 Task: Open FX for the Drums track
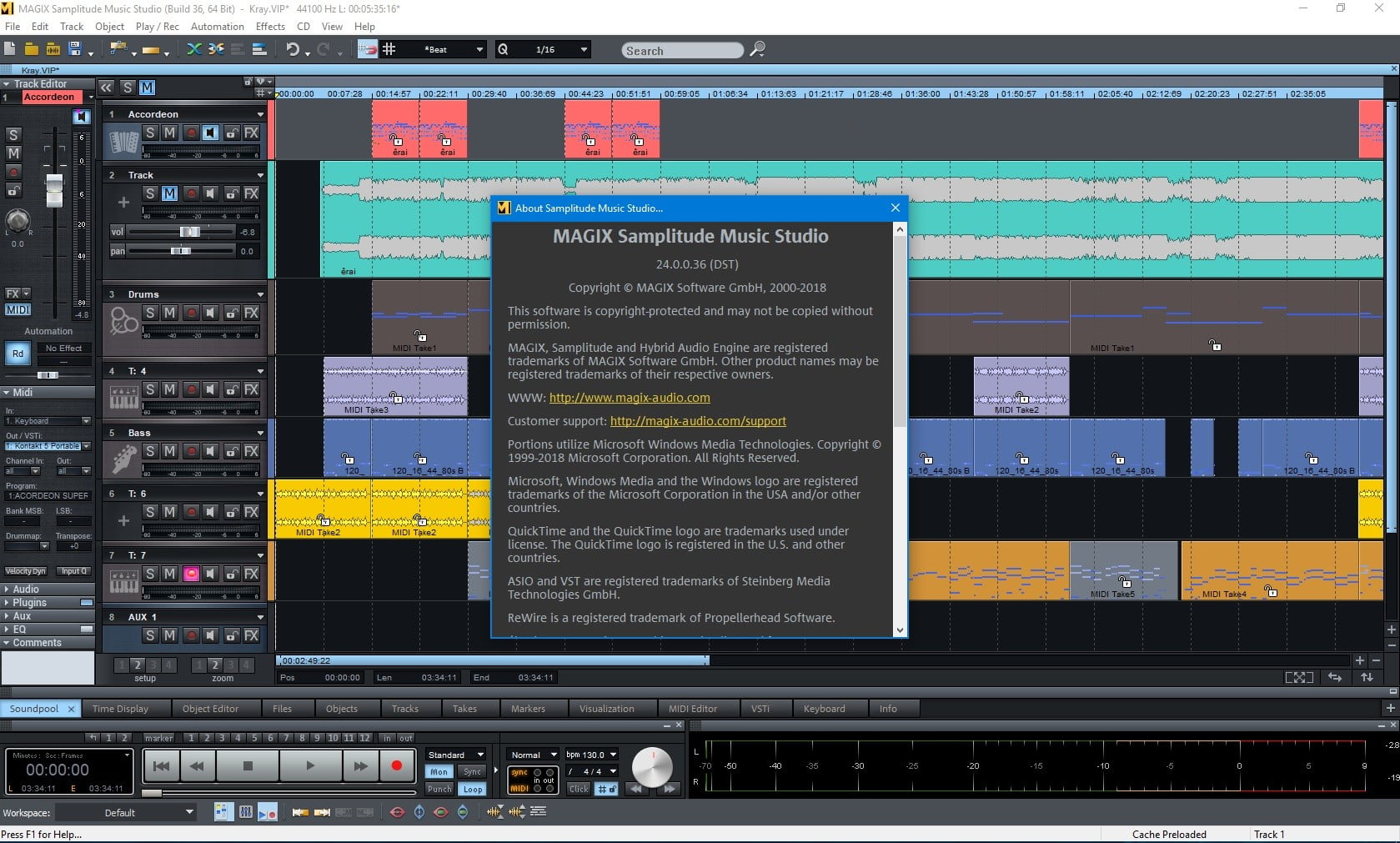[251, 313]
